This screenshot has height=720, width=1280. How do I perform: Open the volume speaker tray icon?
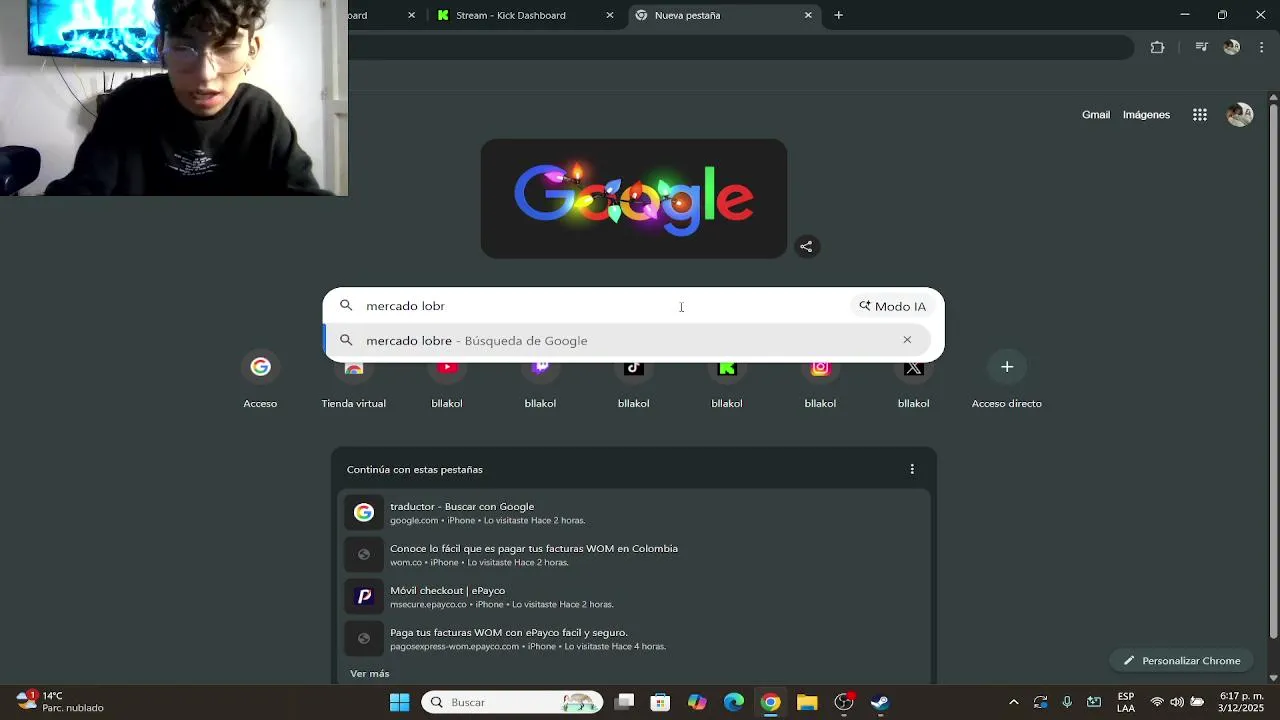click(x=1177, y=702)
